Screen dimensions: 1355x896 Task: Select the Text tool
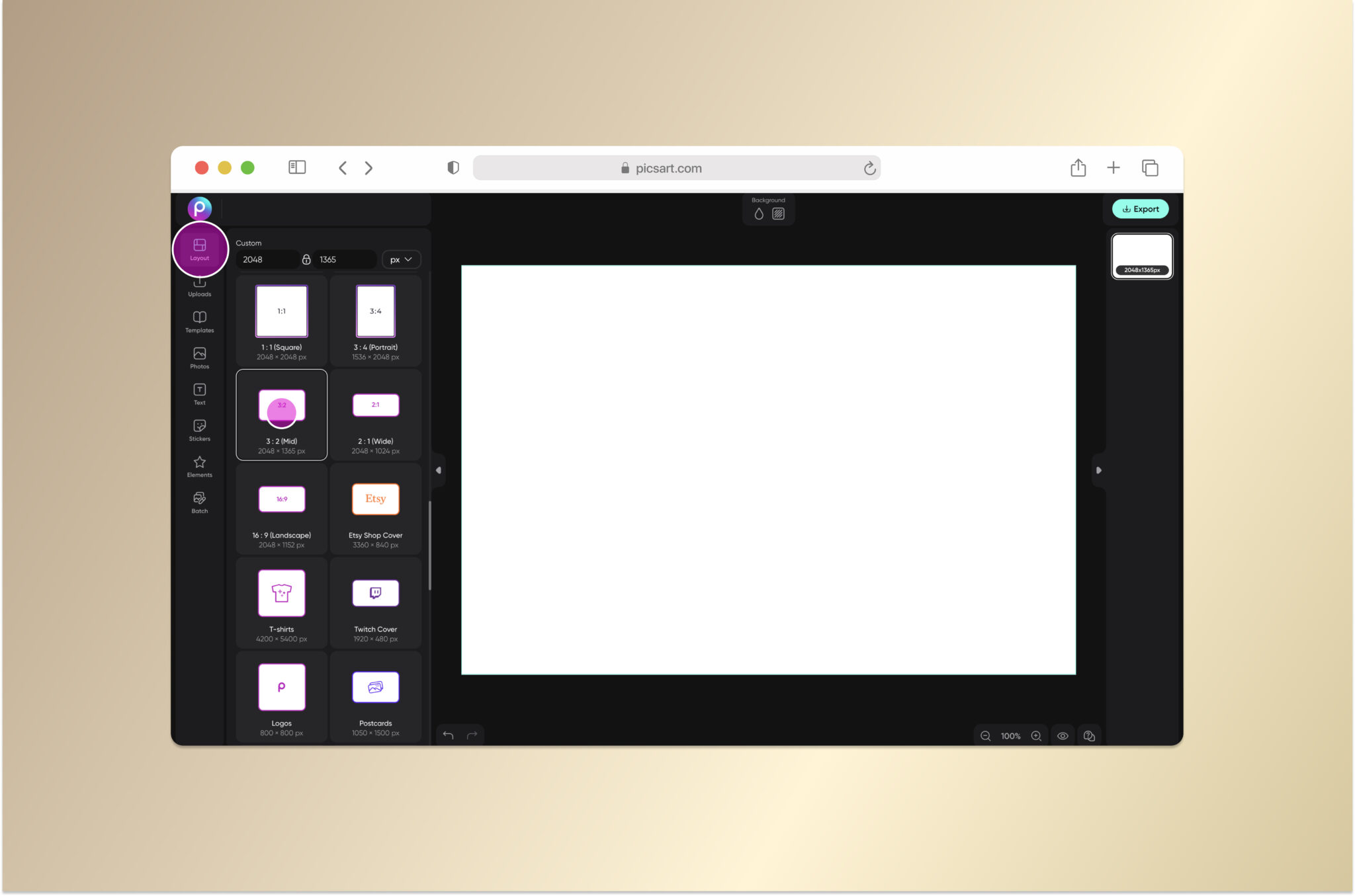(199, 393)
